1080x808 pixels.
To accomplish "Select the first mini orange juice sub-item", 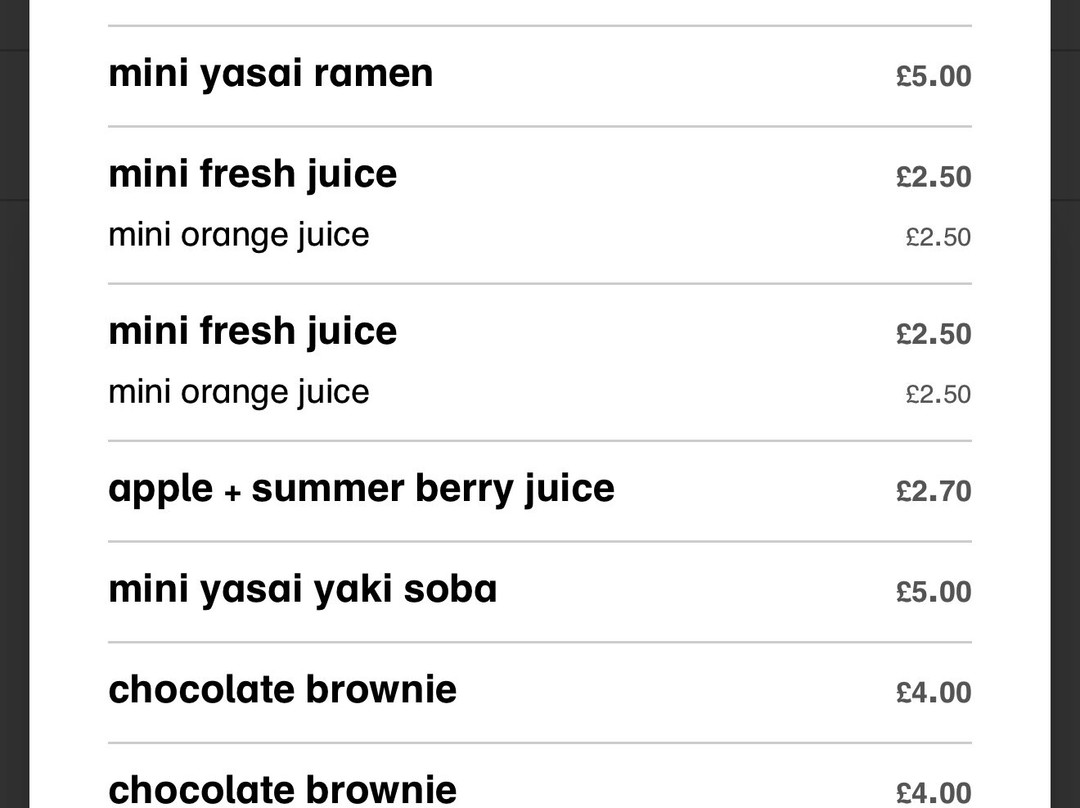I will (239, 235).
